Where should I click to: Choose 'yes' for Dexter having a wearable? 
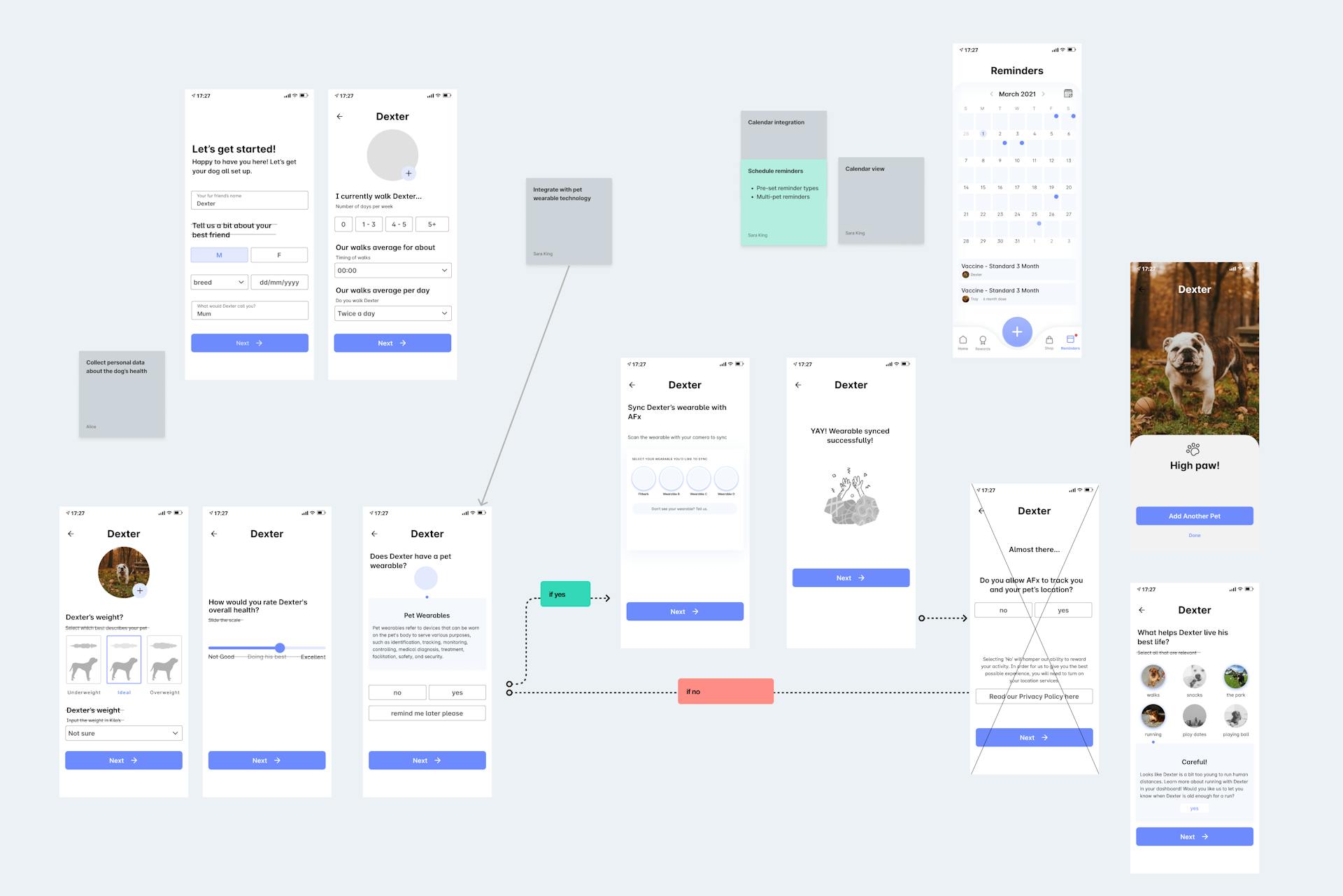457,692
